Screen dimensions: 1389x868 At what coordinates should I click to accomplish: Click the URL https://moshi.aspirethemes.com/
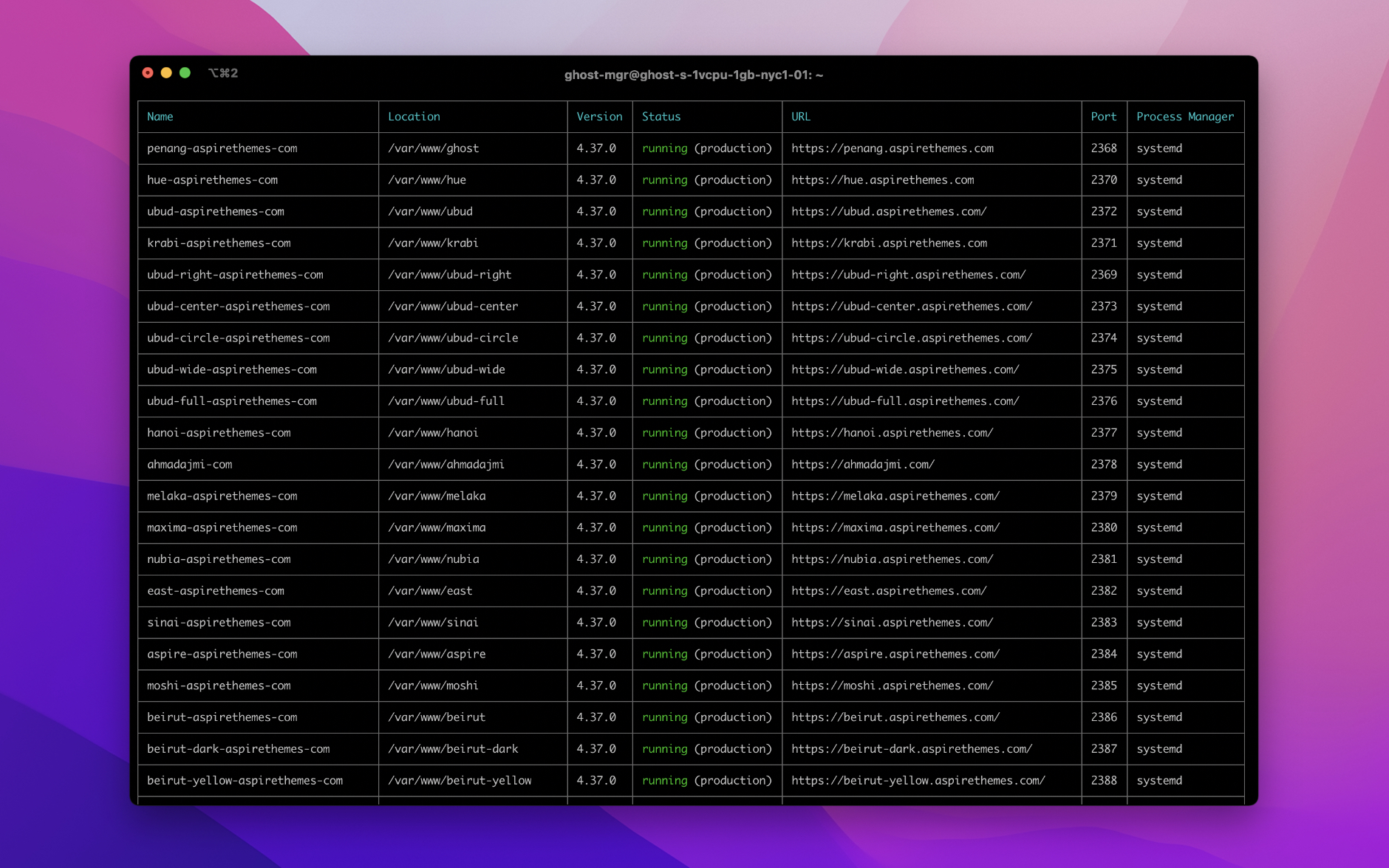tap(893, 686)
